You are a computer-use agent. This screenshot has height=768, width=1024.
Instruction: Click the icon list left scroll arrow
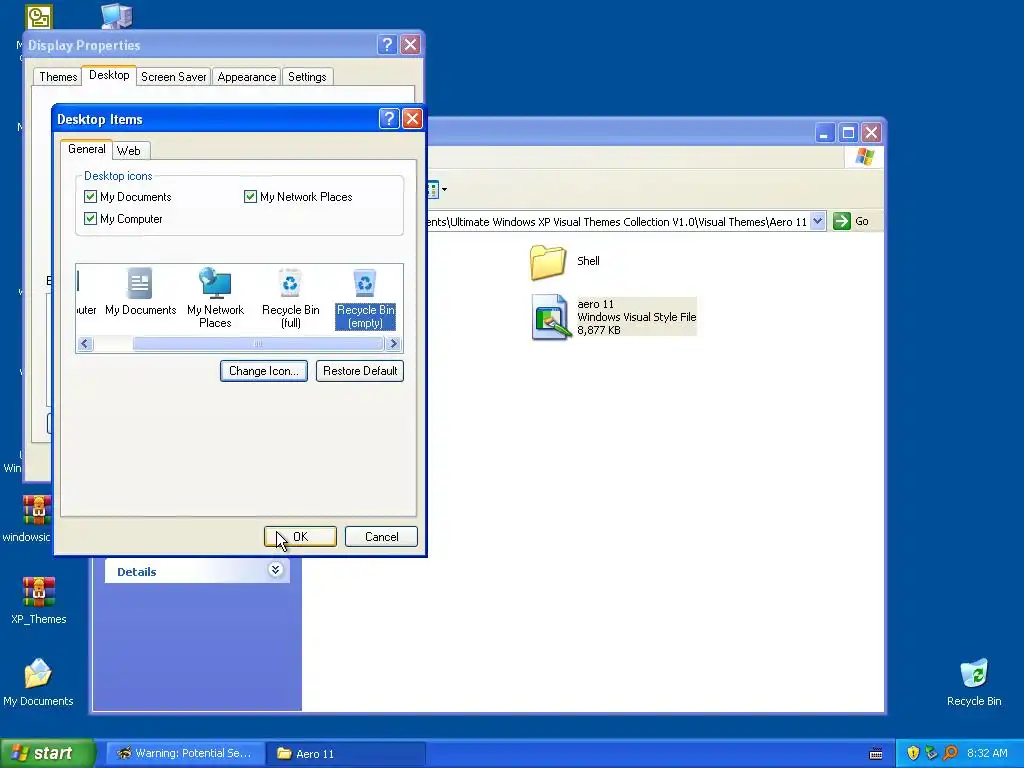pyautogui.click(x=85, y=344)
